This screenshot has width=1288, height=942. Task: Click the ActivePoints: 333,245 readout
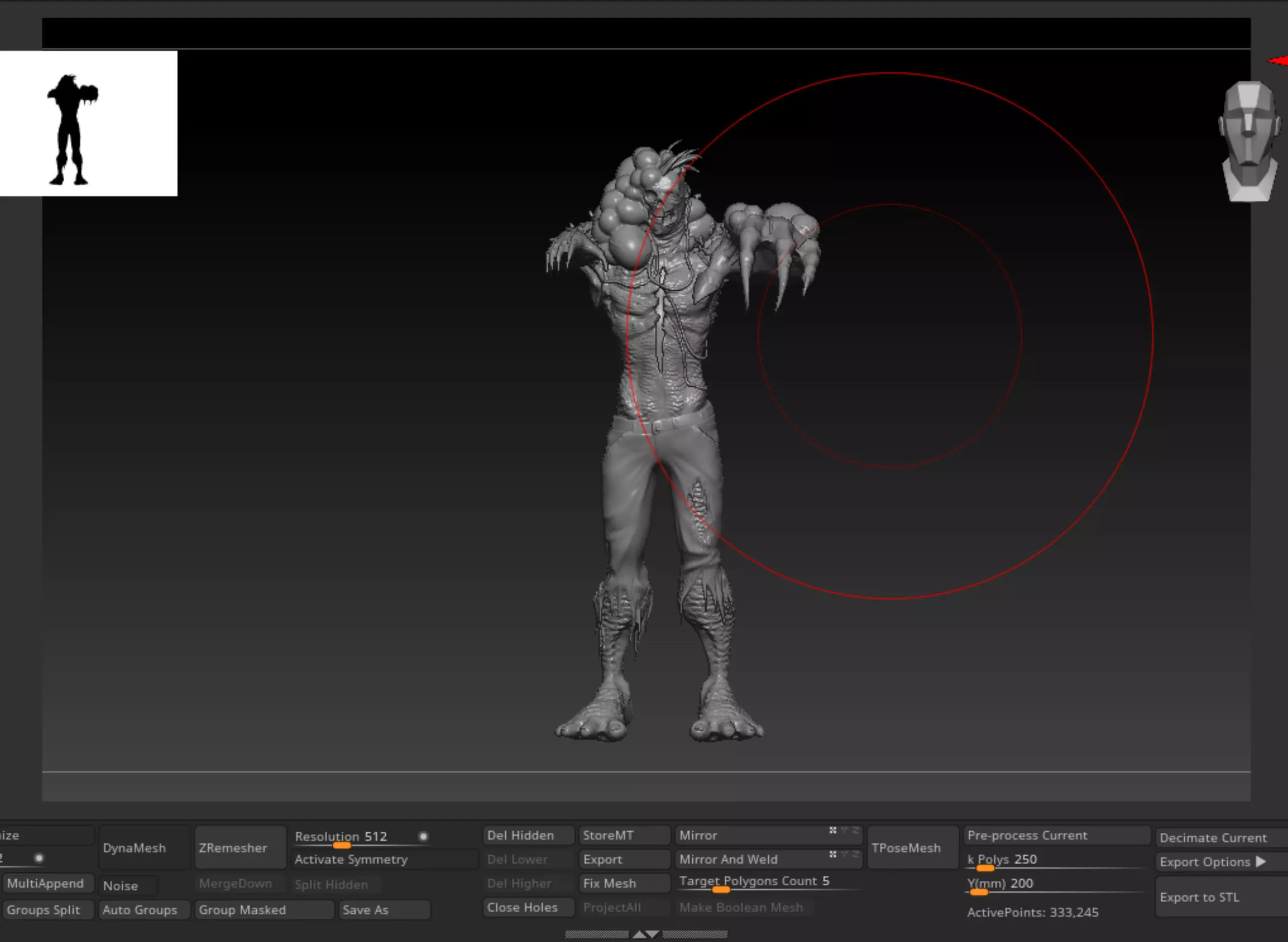click(1033, 912)
